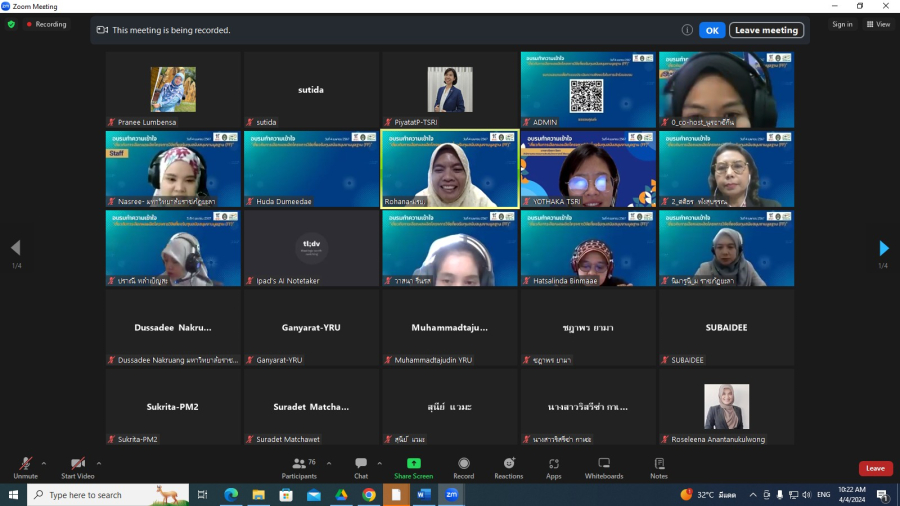The image size is (900, 506).
Task: Open Google Drive from taskbar
Action: 341,495
